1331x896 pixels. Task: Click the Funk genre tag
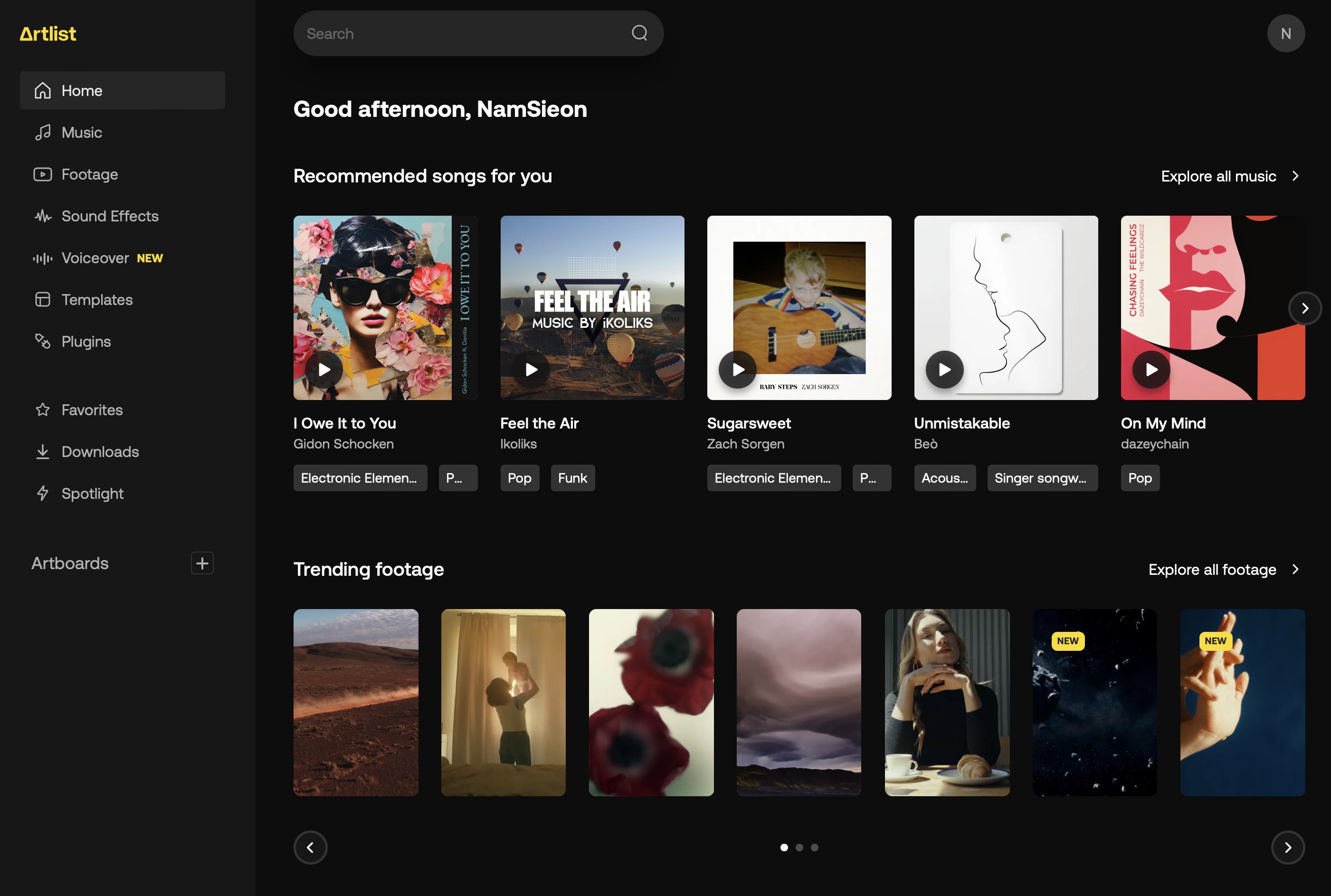click(572, 478)
